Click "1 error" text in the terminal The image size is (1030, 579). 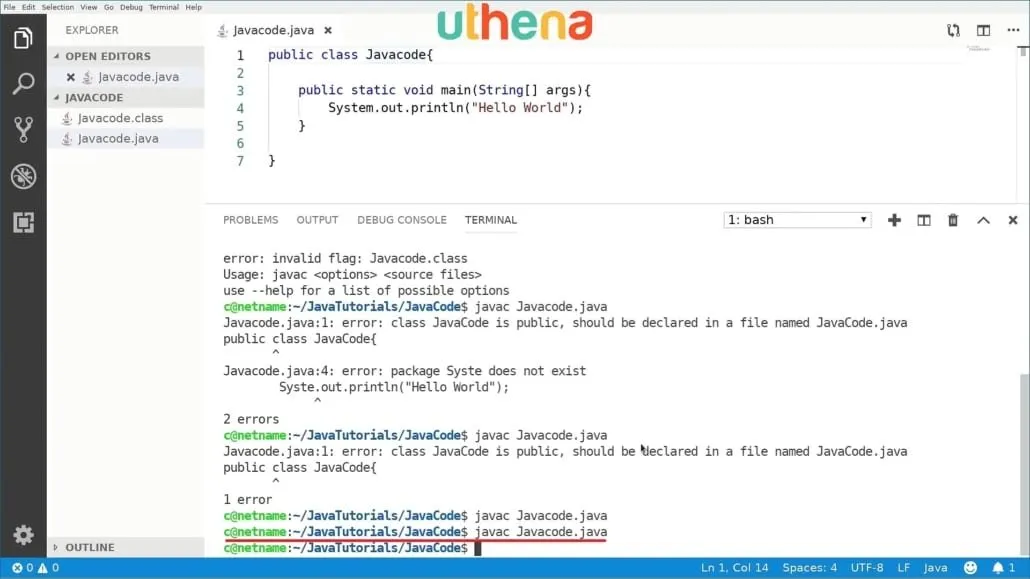pos(248,499)
